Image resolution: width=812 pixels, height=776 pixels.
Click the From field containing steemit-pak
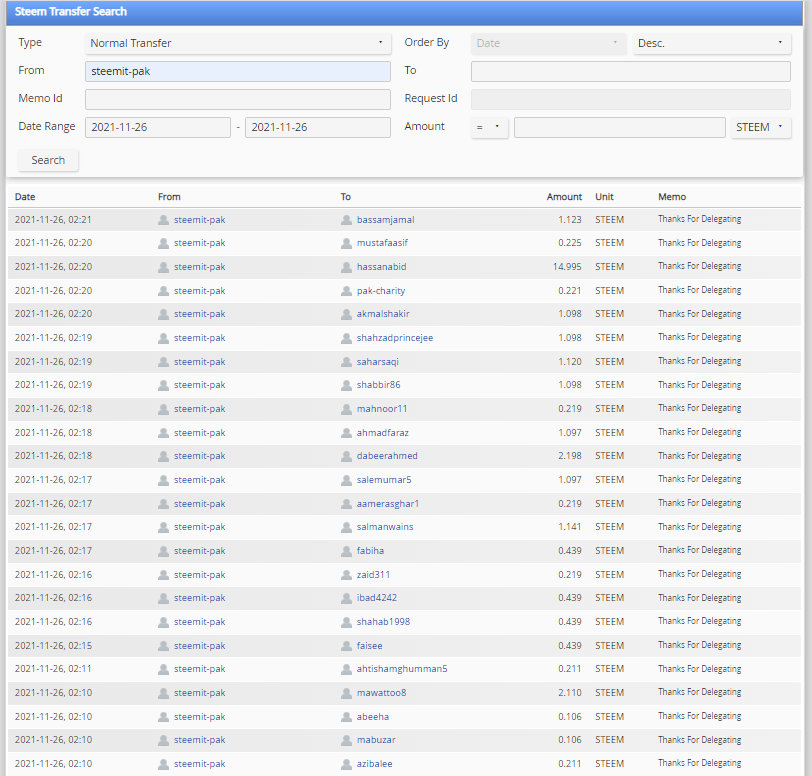coord(238,71)
